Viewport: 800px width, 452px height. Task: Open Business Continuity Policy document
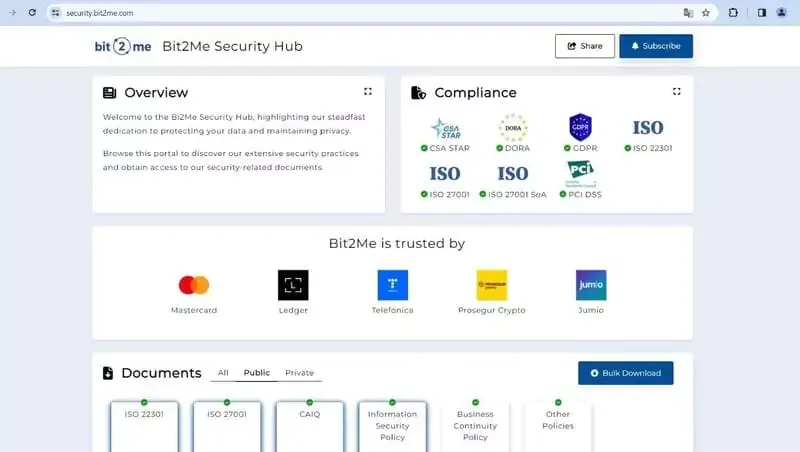[x=475, y=426]
